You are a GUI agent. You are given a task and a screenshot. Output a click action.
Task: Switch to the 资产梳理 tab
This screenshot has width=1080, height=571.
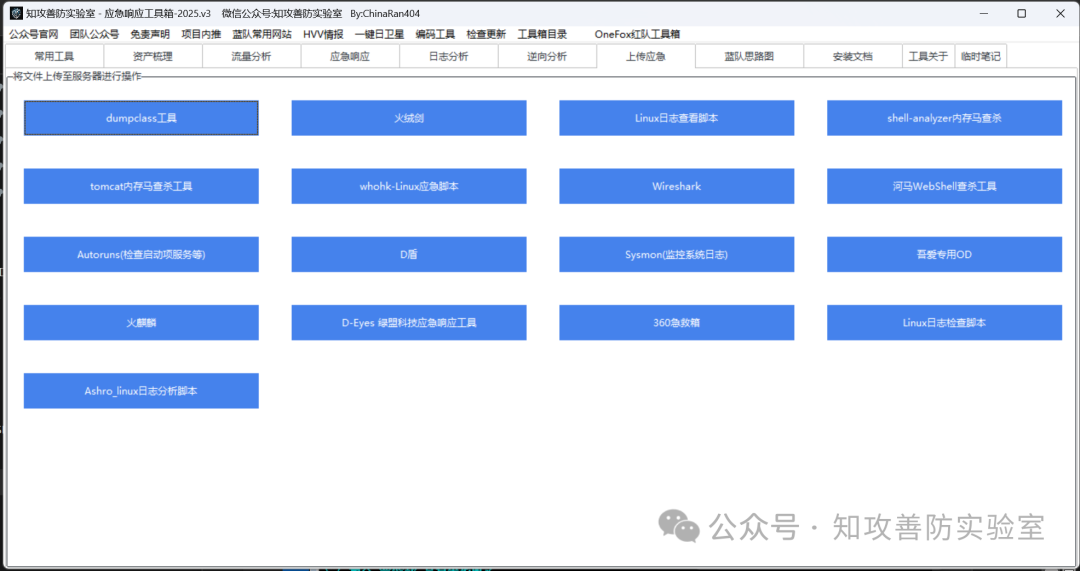153,56
